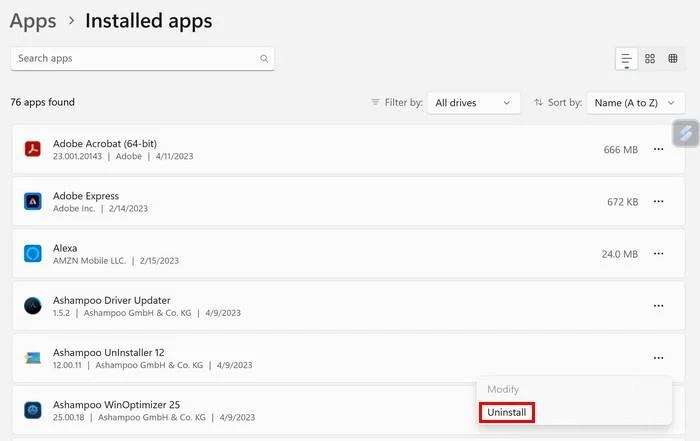
Task: Open more options for Adobe Acrobat
Action: click(x=658, y=150)
